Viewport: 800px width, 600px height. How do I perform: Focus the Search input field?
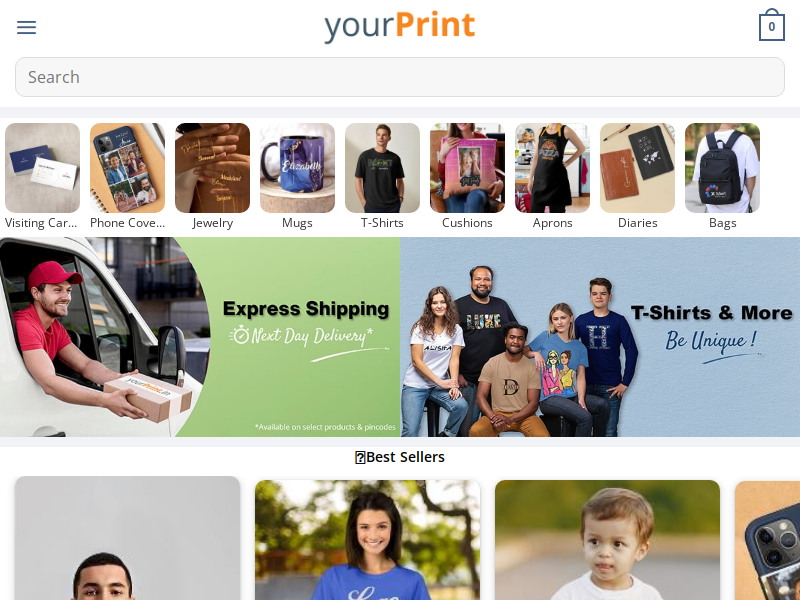(400, 77)
